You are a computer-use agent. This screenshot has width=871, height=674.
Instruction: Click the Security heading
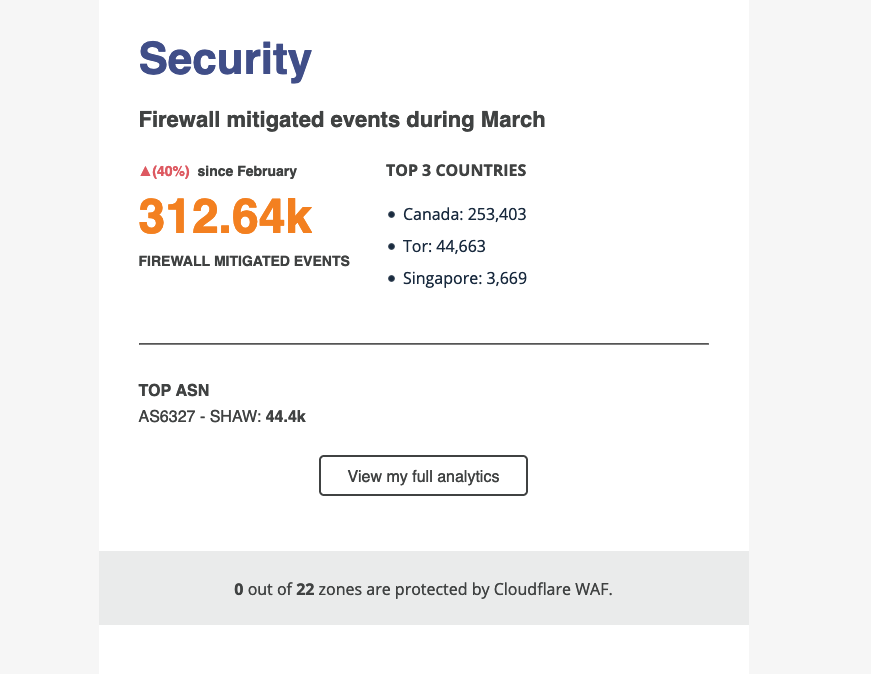[x=225, y=59]
